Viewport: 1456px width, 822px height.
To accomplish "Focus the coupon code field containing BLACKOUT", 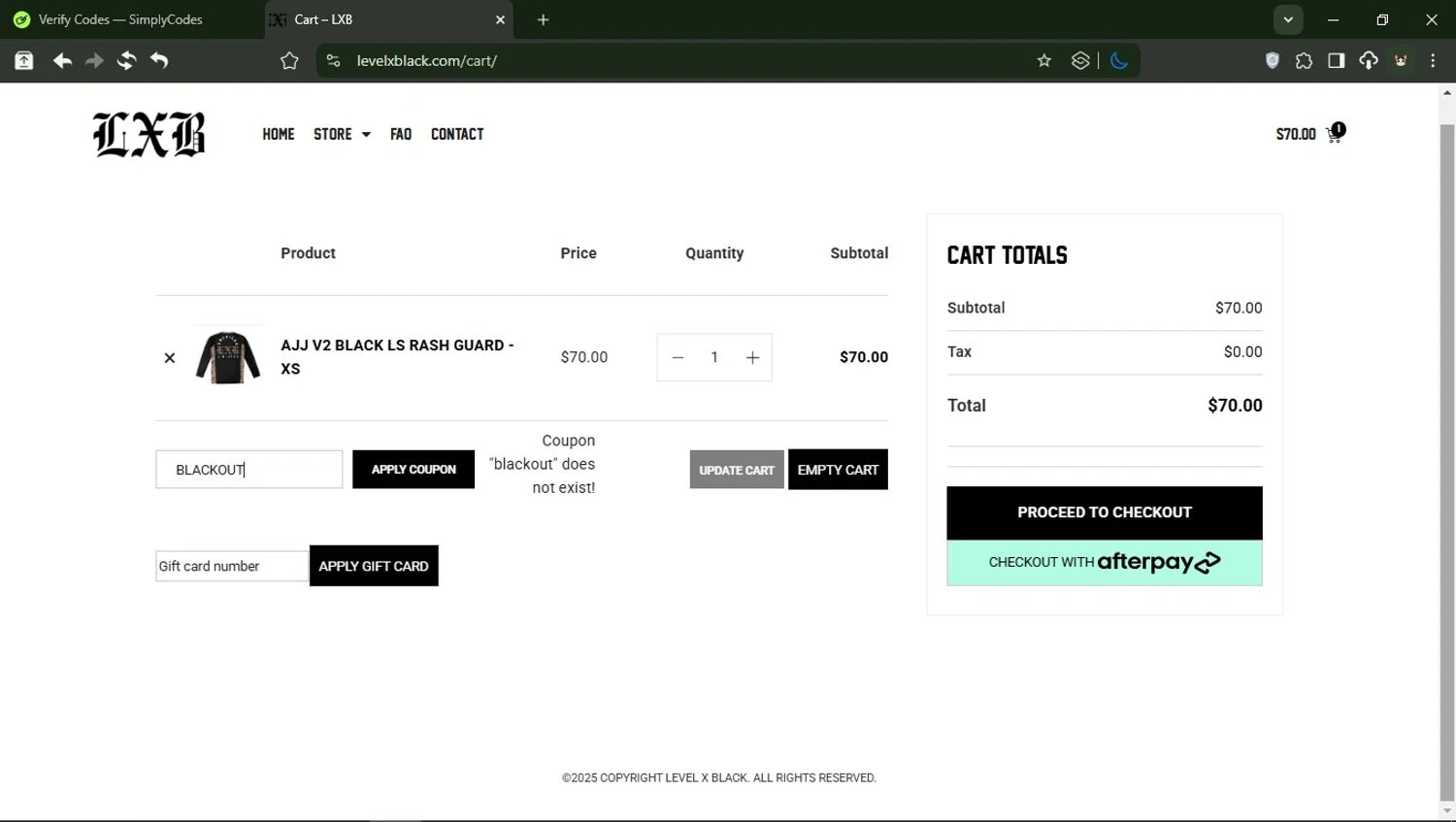I will tap(249, 470).
